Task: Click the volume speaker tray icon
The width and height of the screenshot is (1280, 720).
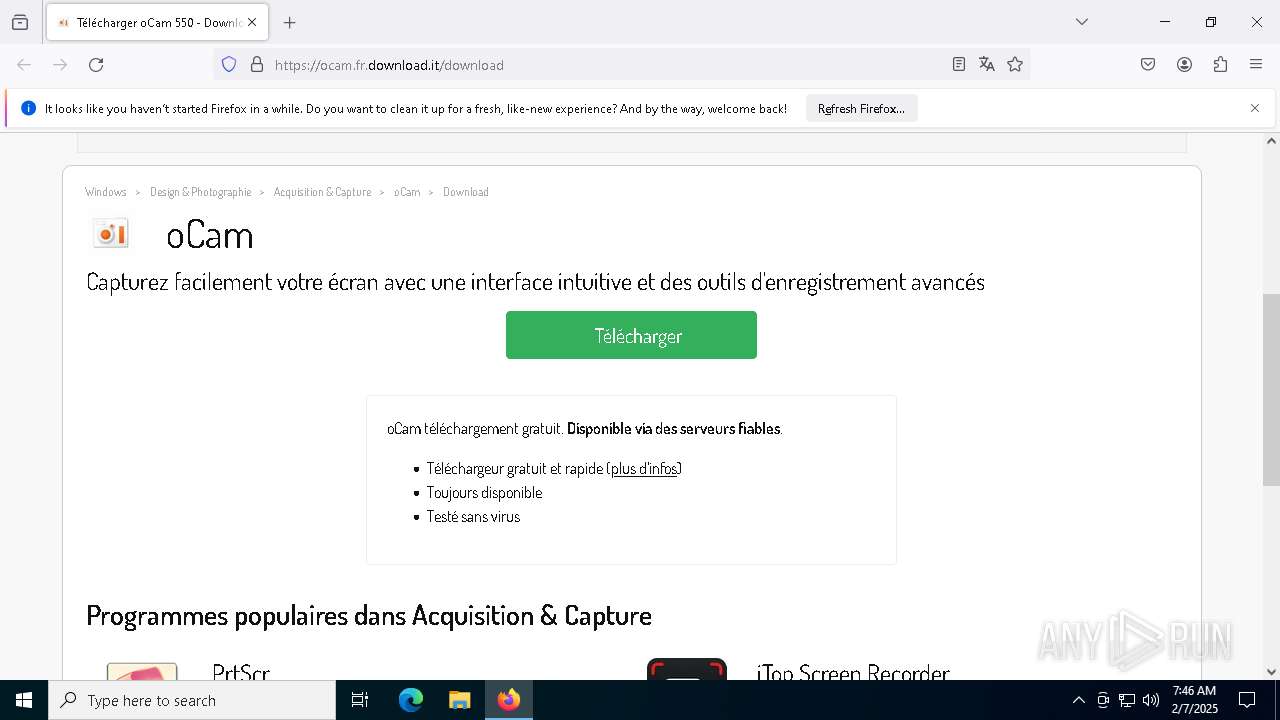Action: tap(1151, 700)
